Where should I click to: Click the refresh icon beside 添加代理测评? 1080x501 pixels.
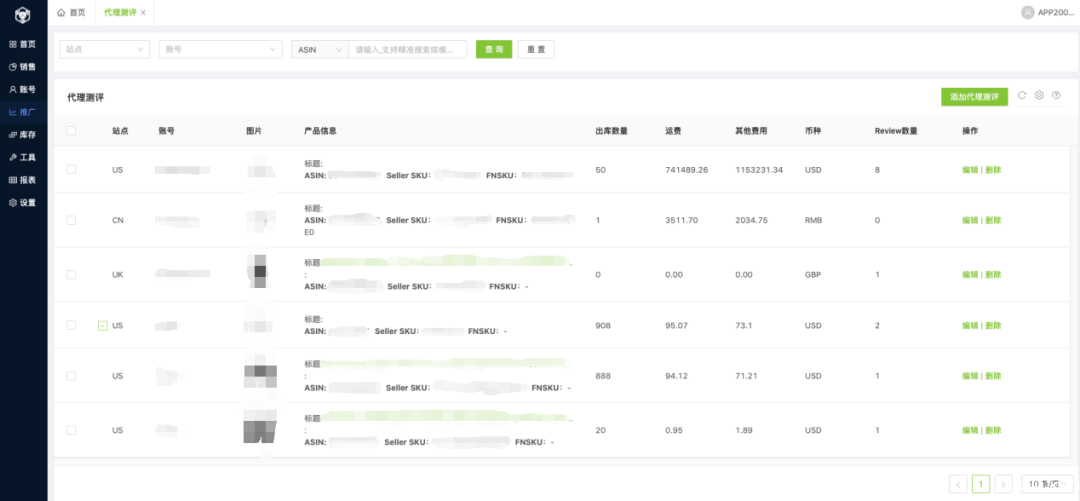tap(1022, 96)
